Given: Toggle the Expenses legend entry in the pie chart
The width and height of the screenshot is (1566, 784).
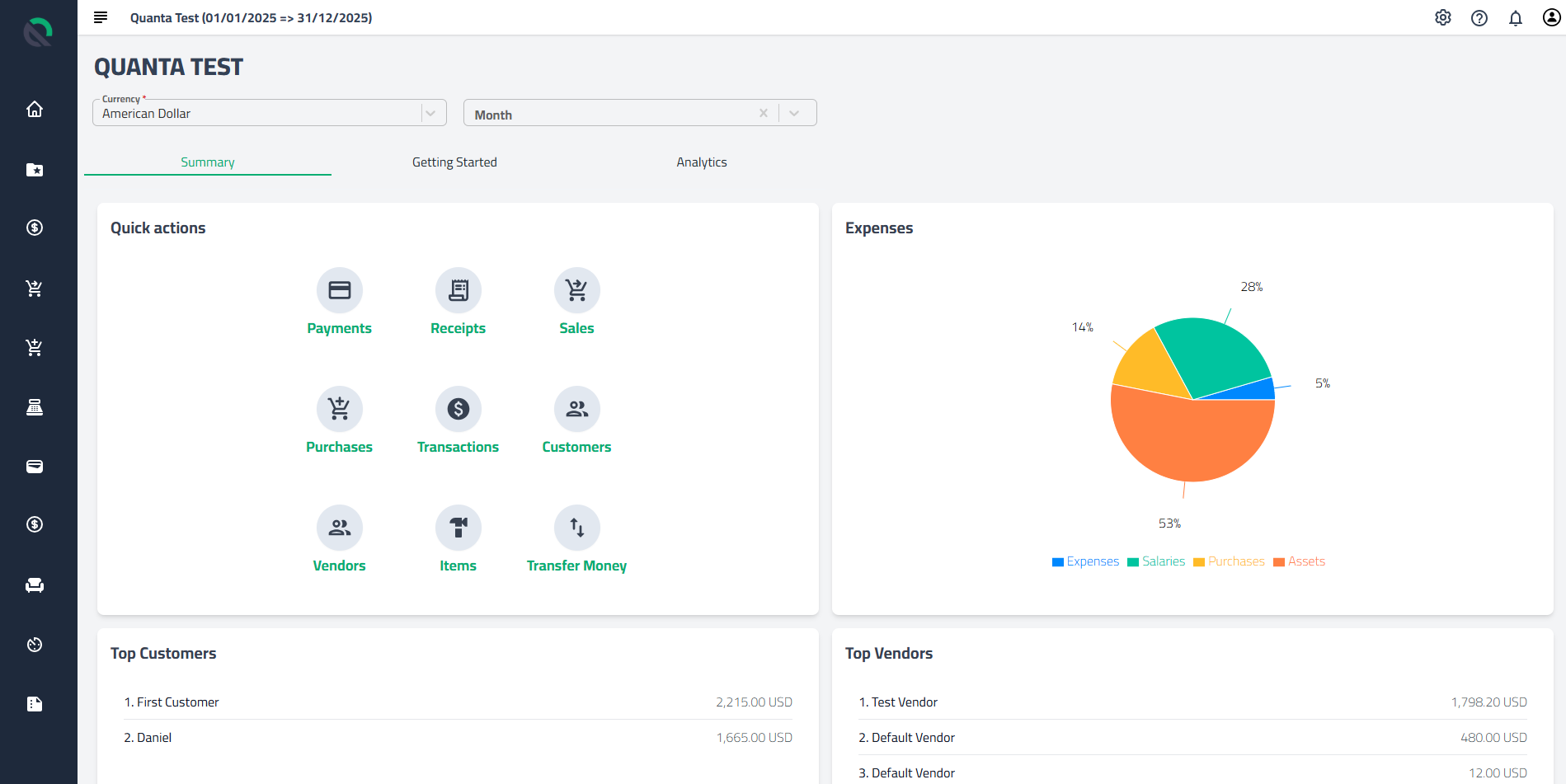Looking at the screenshot, I should point(1085,561).
